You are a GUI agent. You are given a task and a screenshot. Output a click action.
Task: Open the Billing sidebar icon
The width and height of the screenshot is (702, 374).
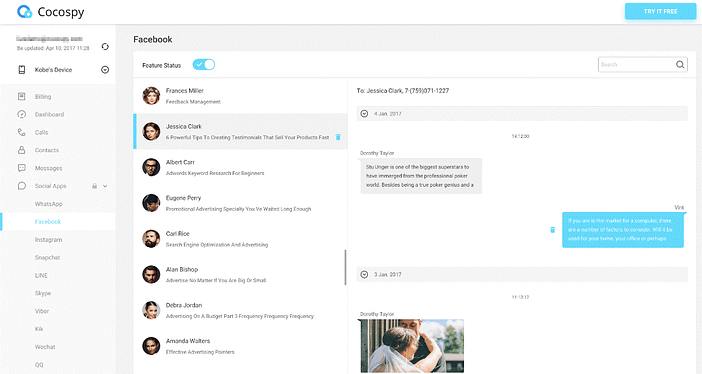[21, 96]
